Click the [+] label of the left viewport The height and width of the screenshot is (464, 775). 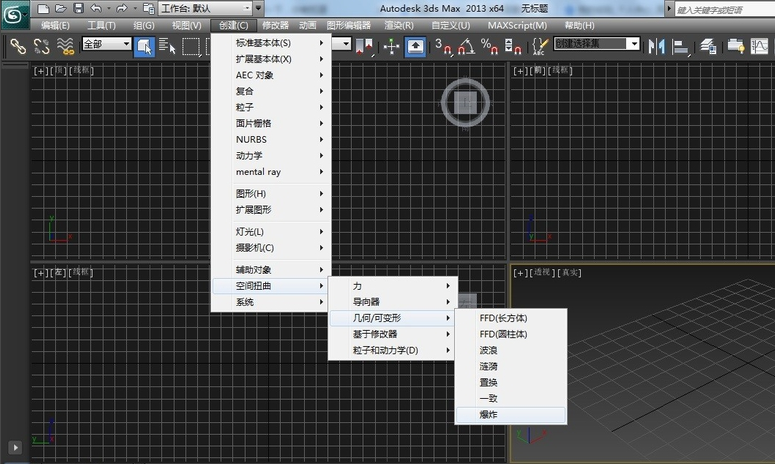(x=40, y=272)
